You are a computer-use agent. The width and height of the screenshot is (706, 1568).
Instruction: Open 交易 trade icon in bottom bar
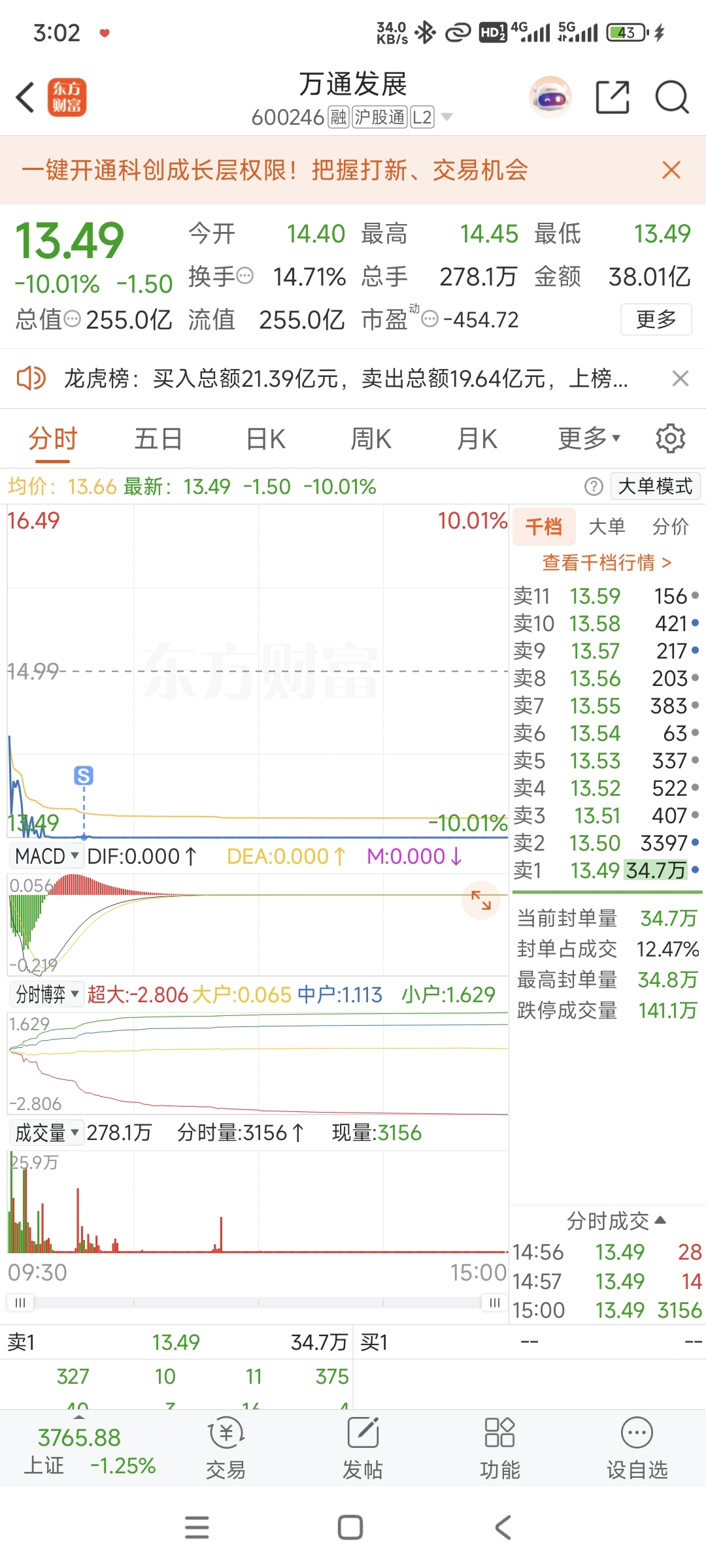(x=226, y=1448)
